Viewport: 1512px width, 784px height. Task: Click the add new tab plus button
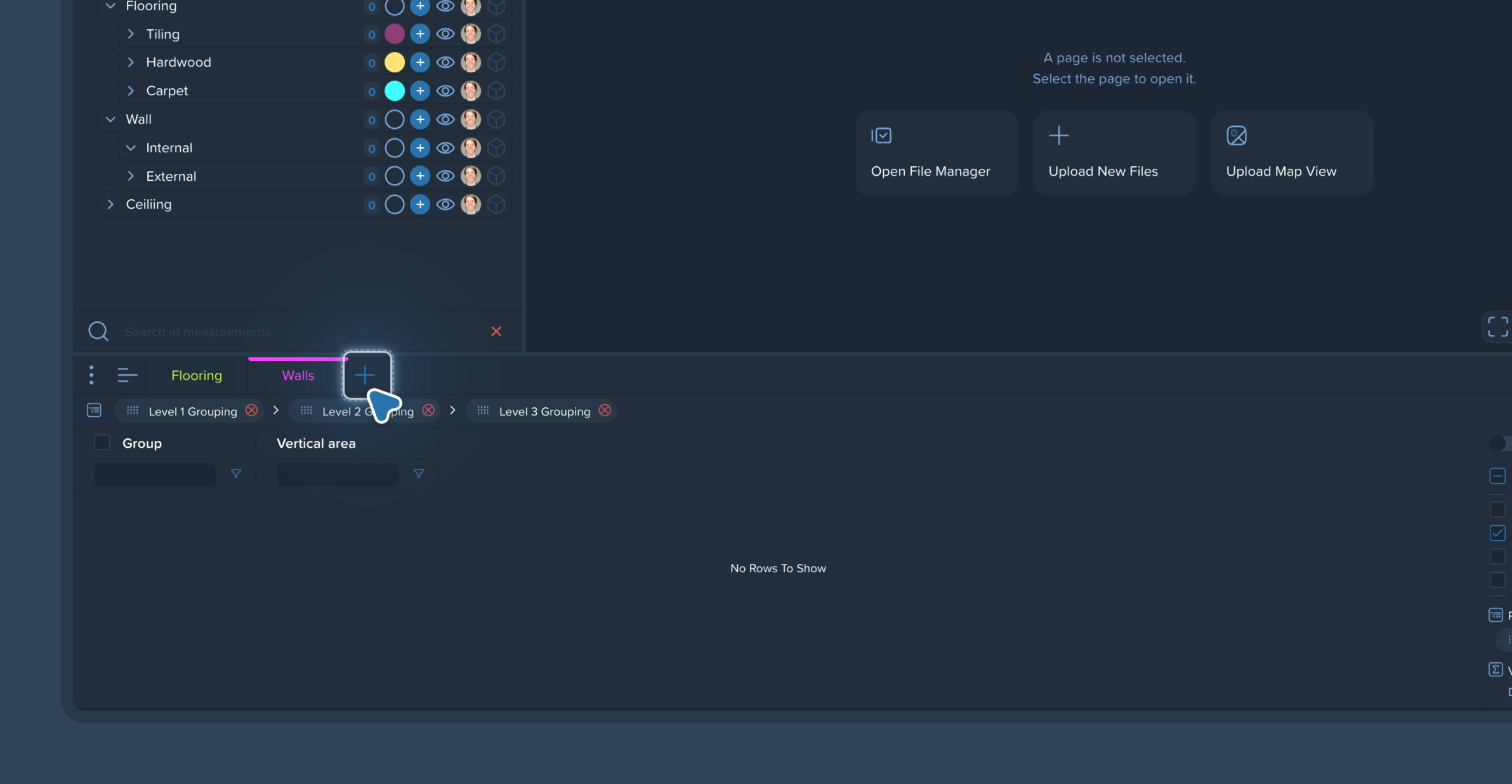coord(365,375)
